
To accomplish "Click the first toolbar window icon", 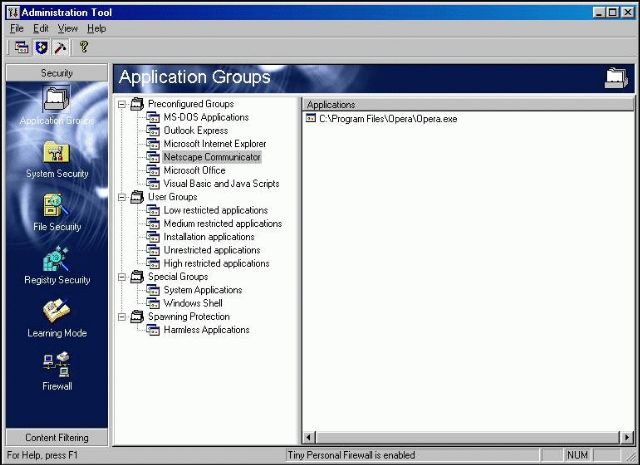I will 22,47.
